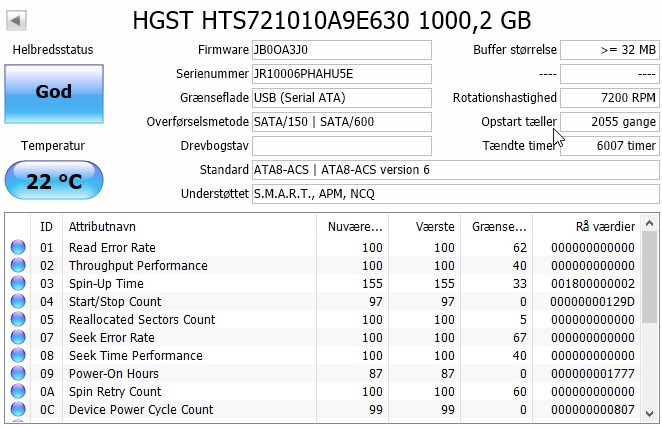Select the Device Power Cycle Count name

tap(141, 410)
